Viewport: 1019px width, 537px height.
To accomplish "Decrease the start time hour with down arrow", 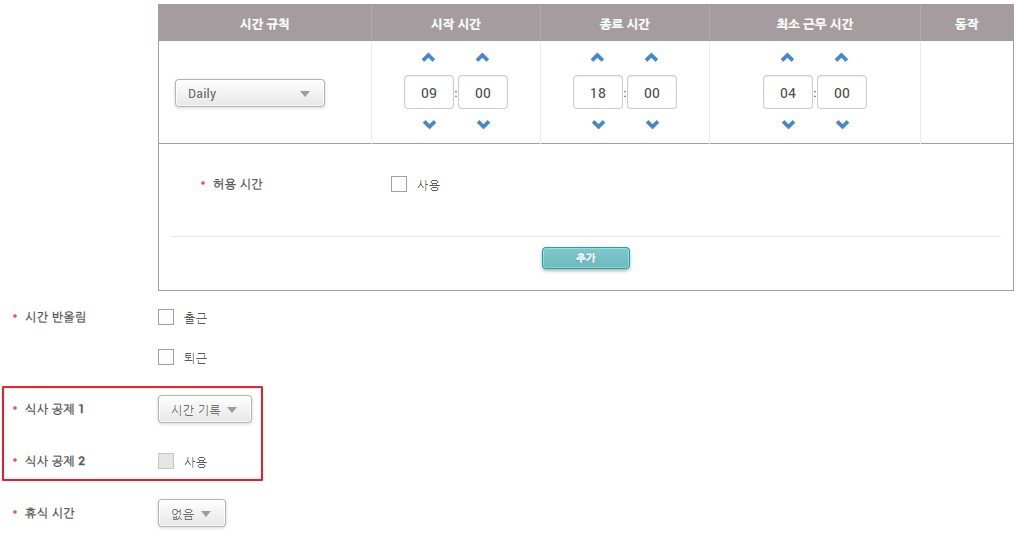I will (429, 125).
